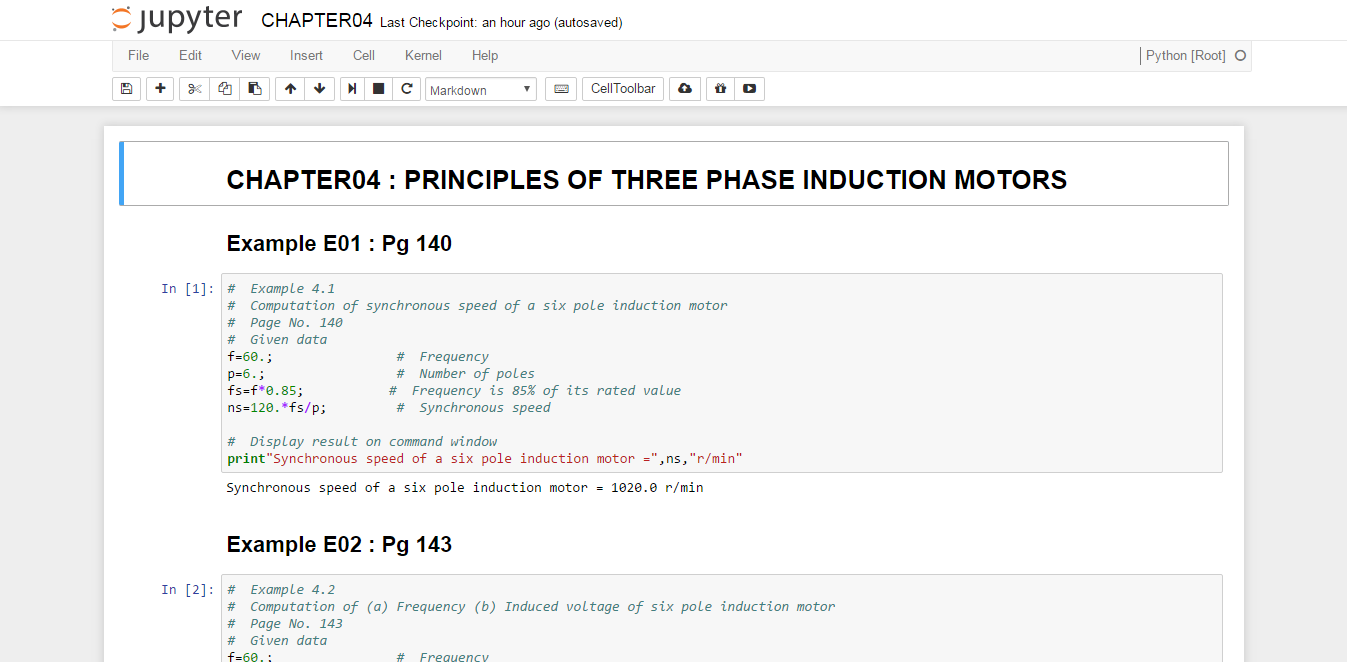Click the CellToolbar button
Screen dimensions: 1347x662
point(623,89)
